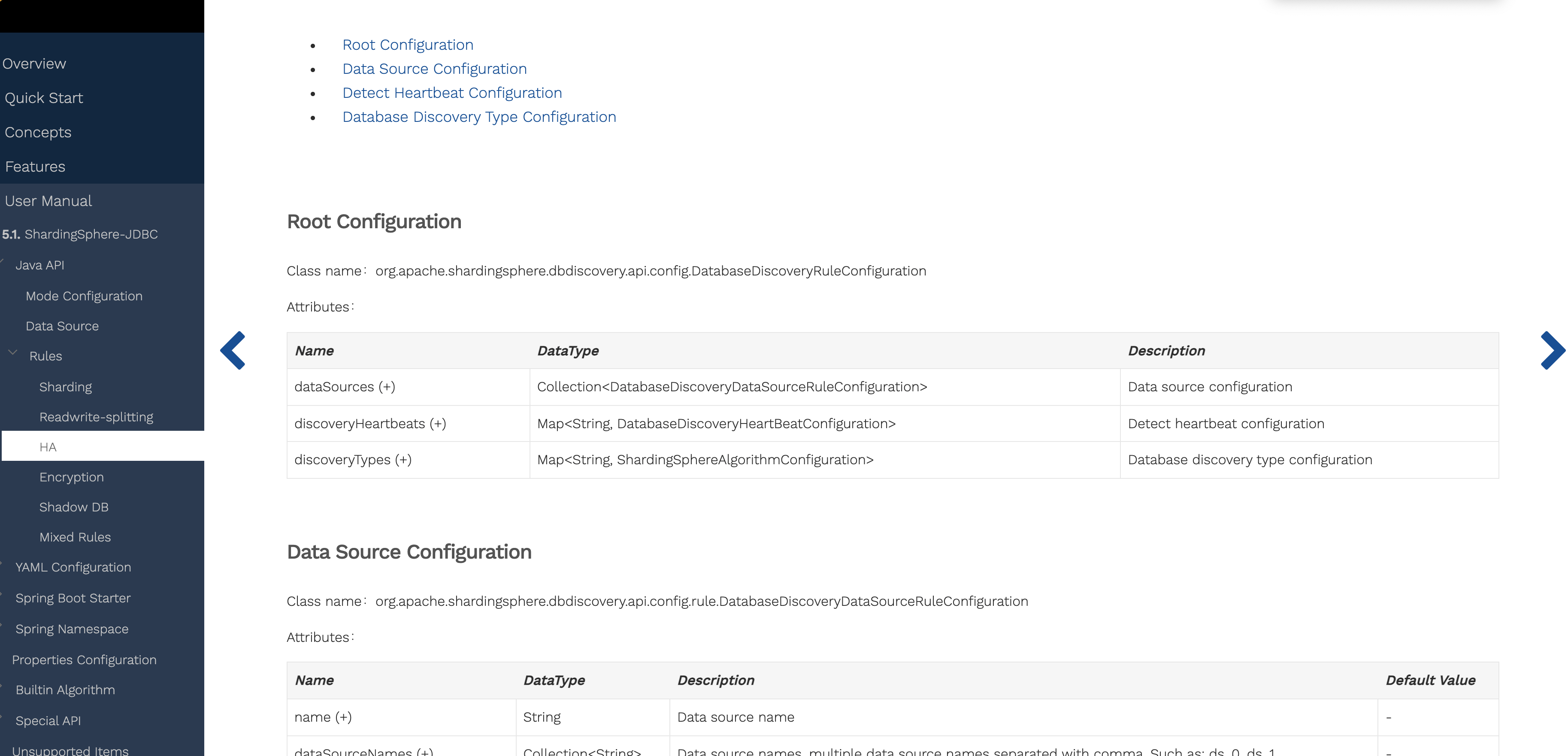Open the Root Configuration anchor link
Image resolution: width=1568 pixels, height=756 pixels.
pyautogui.click(x=407, y=45)
